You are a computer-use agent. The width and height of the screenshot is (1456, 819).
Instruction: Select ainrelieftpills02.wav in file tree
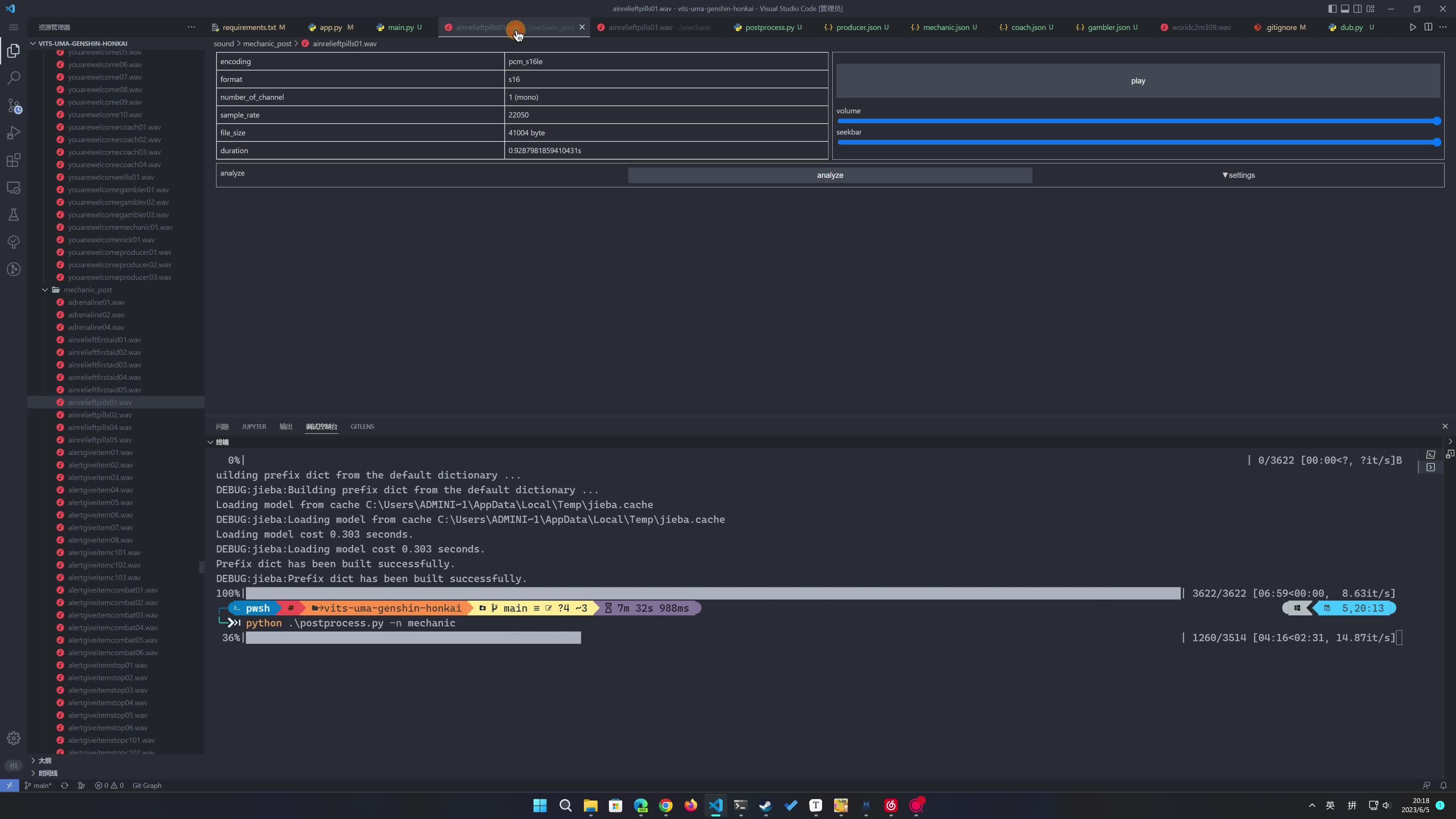click(x=99, y=415)
